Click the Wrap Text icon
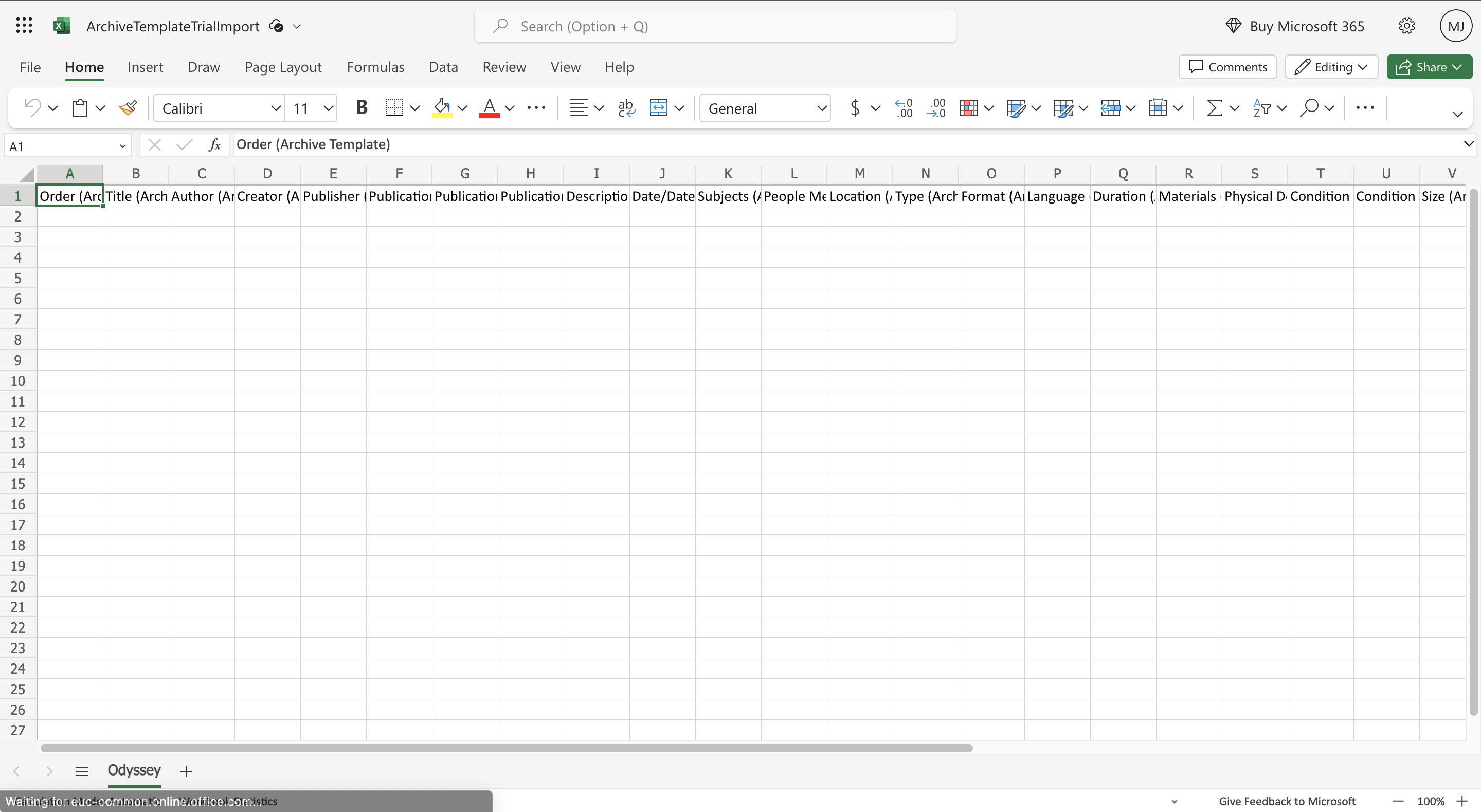 (626, 108)
